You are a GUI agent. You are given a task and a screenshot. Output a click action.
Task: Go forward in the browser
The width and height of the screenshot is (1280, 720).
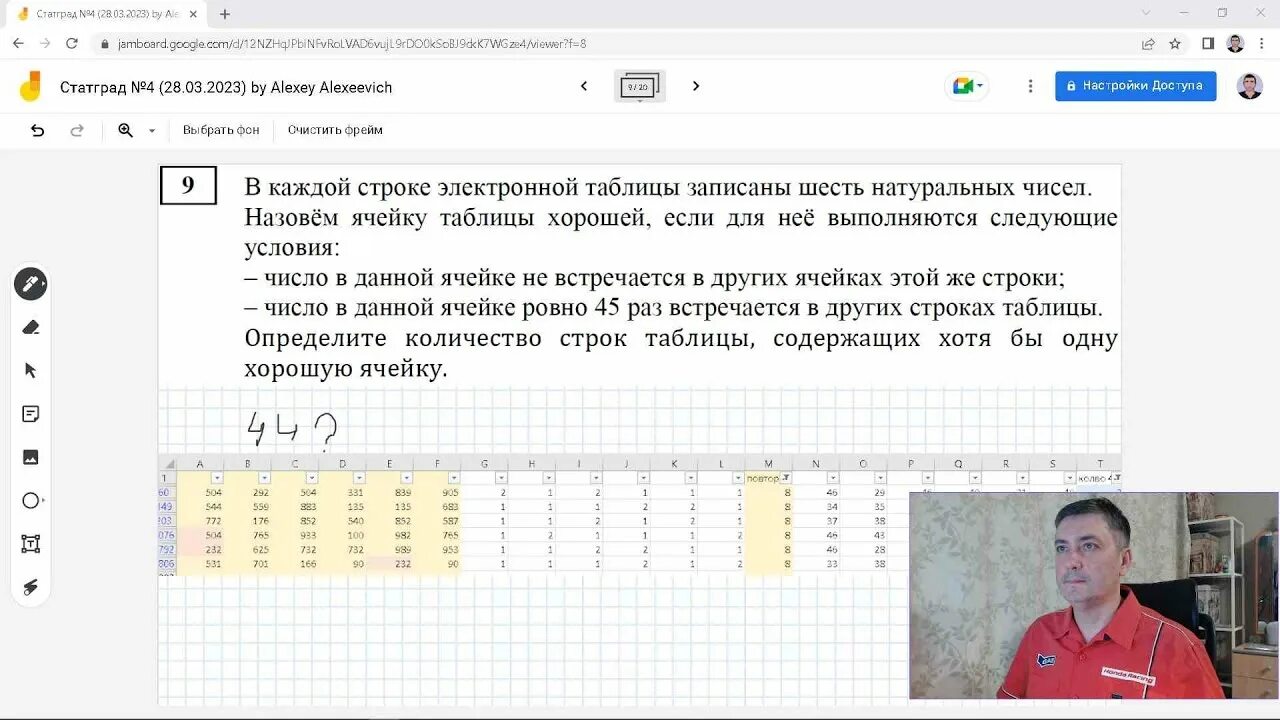click(45, 44)
